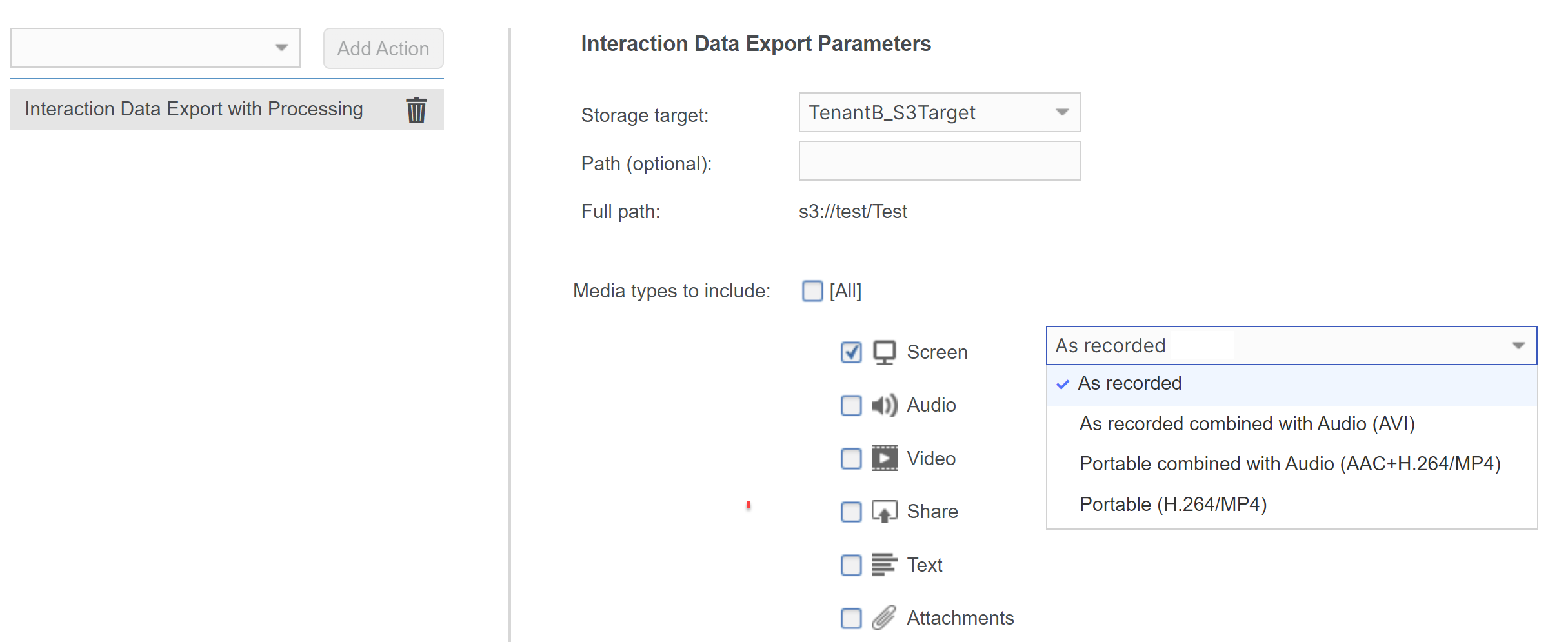1568x642 pixels.
Task: Check the [All] media types checkbox
Action: coord(812,291)
